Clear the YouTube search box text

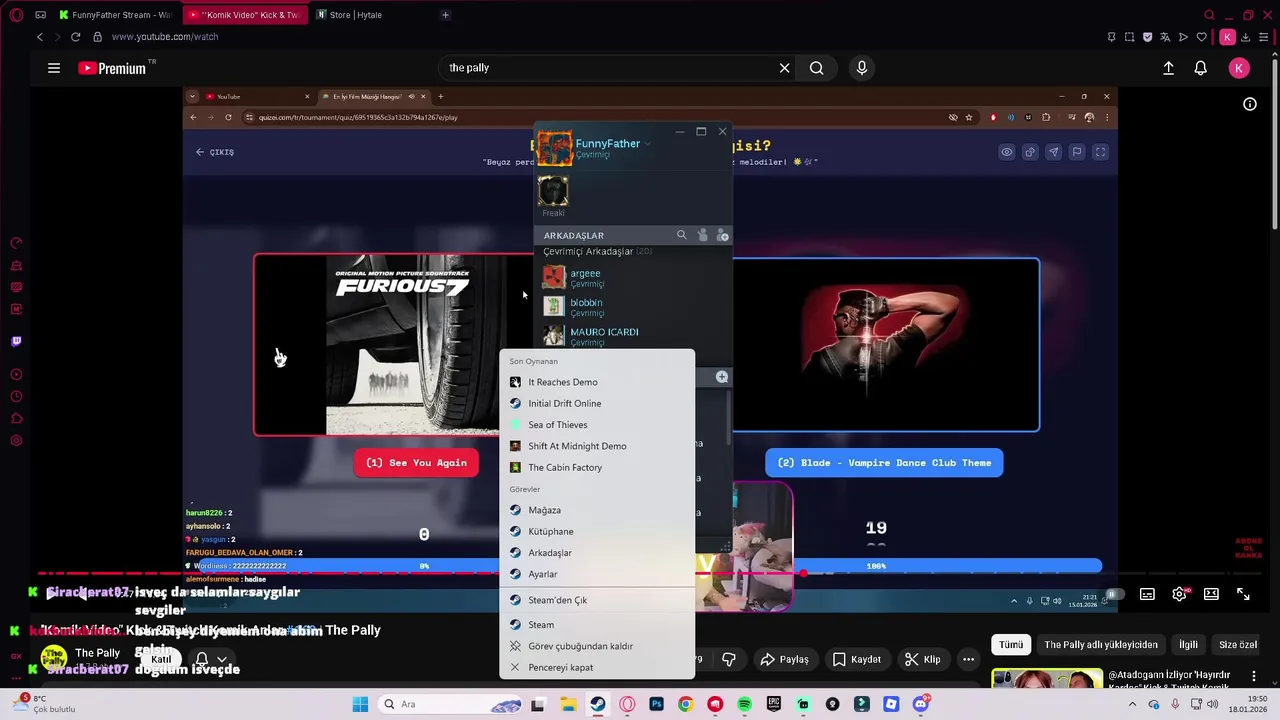tap(785, 68)
